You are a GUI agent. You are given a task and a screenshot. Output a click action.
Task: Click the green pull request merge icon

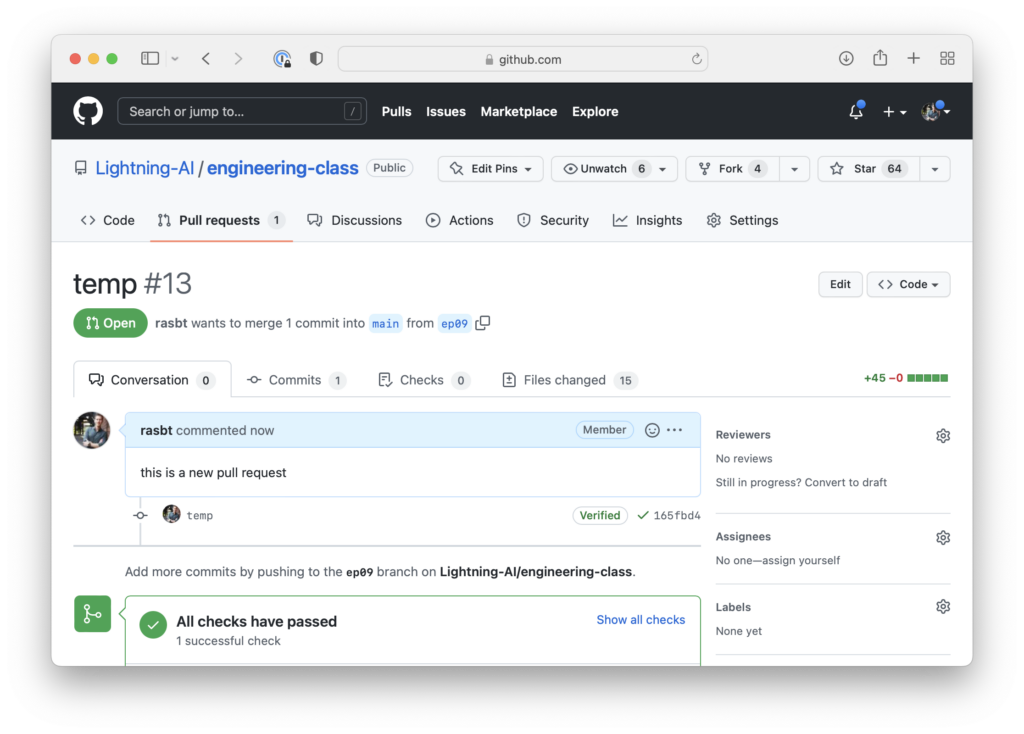click(92, 614)
